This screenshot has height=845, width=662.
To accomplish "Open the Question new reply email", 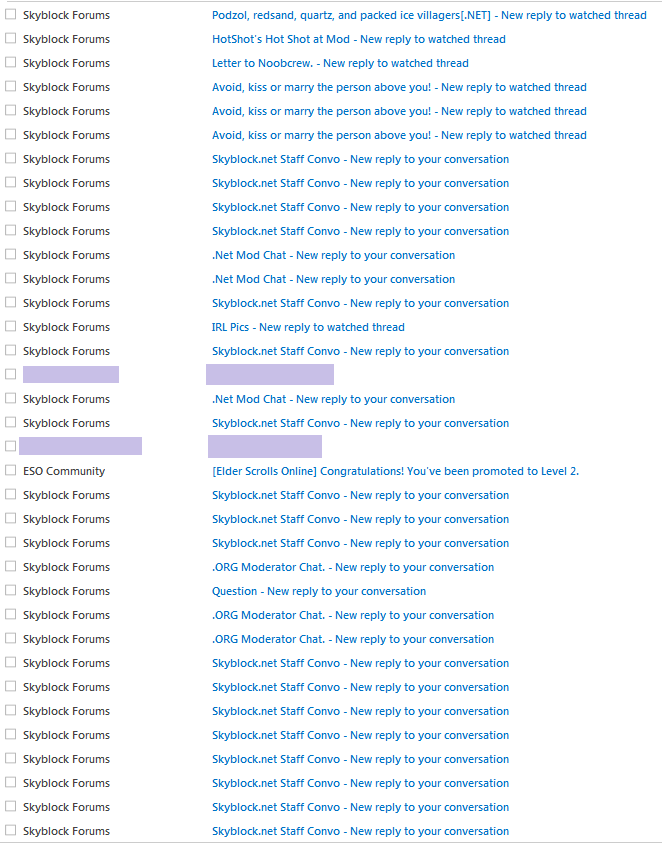I will [319, 591].
